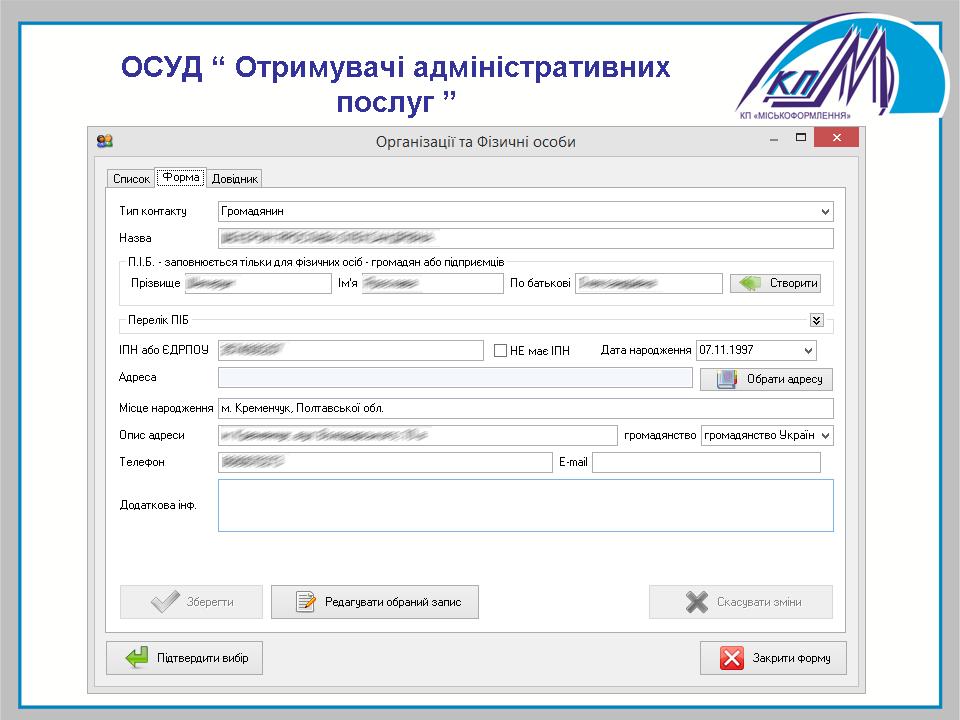Click the E-mail input field
The height and width of the screenshot is (720, 960).
705,462
